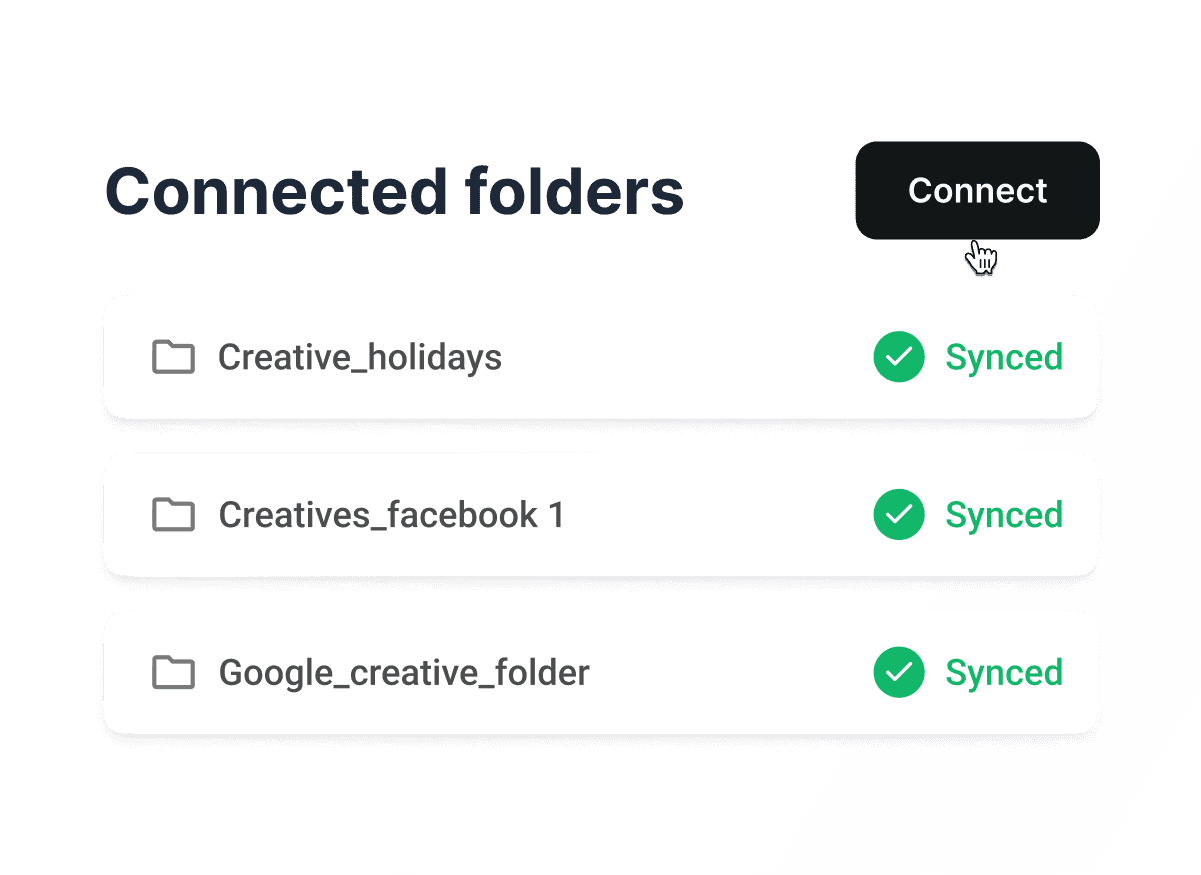Click the hand pointer cursor graphic
The width and height of the screenshot is (1201, 875).
(982, 258)
